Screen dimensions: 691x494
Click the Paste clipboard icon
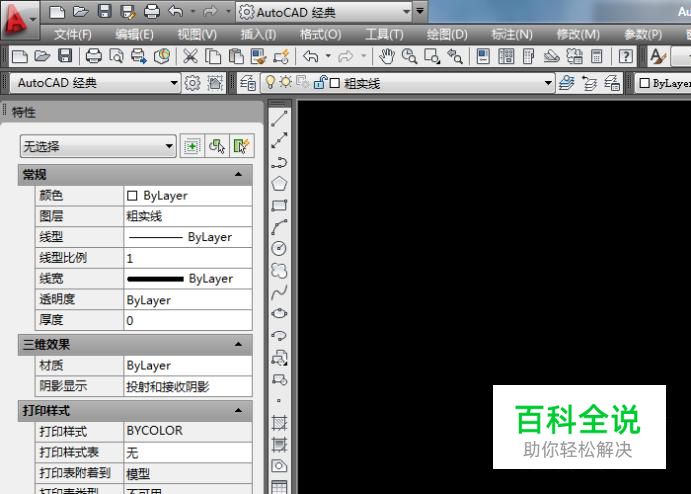tap(237, 56)
